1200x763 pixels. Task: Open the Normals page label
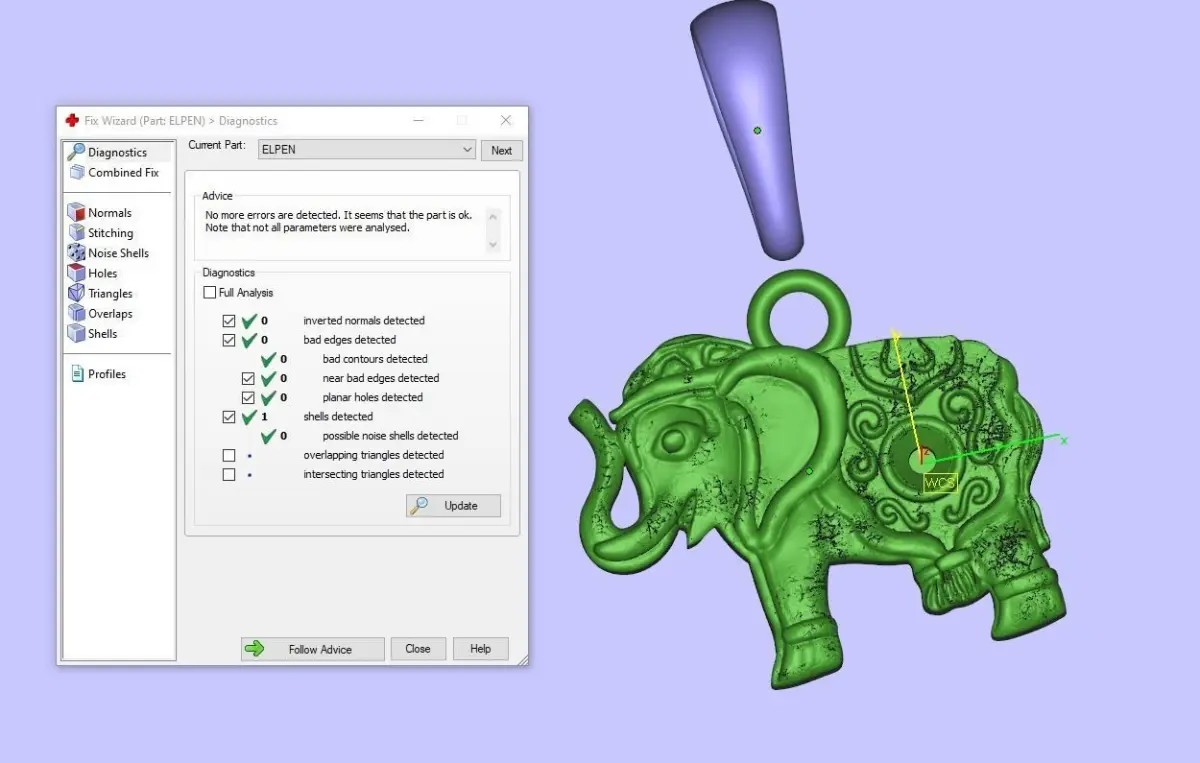(109, 212)
